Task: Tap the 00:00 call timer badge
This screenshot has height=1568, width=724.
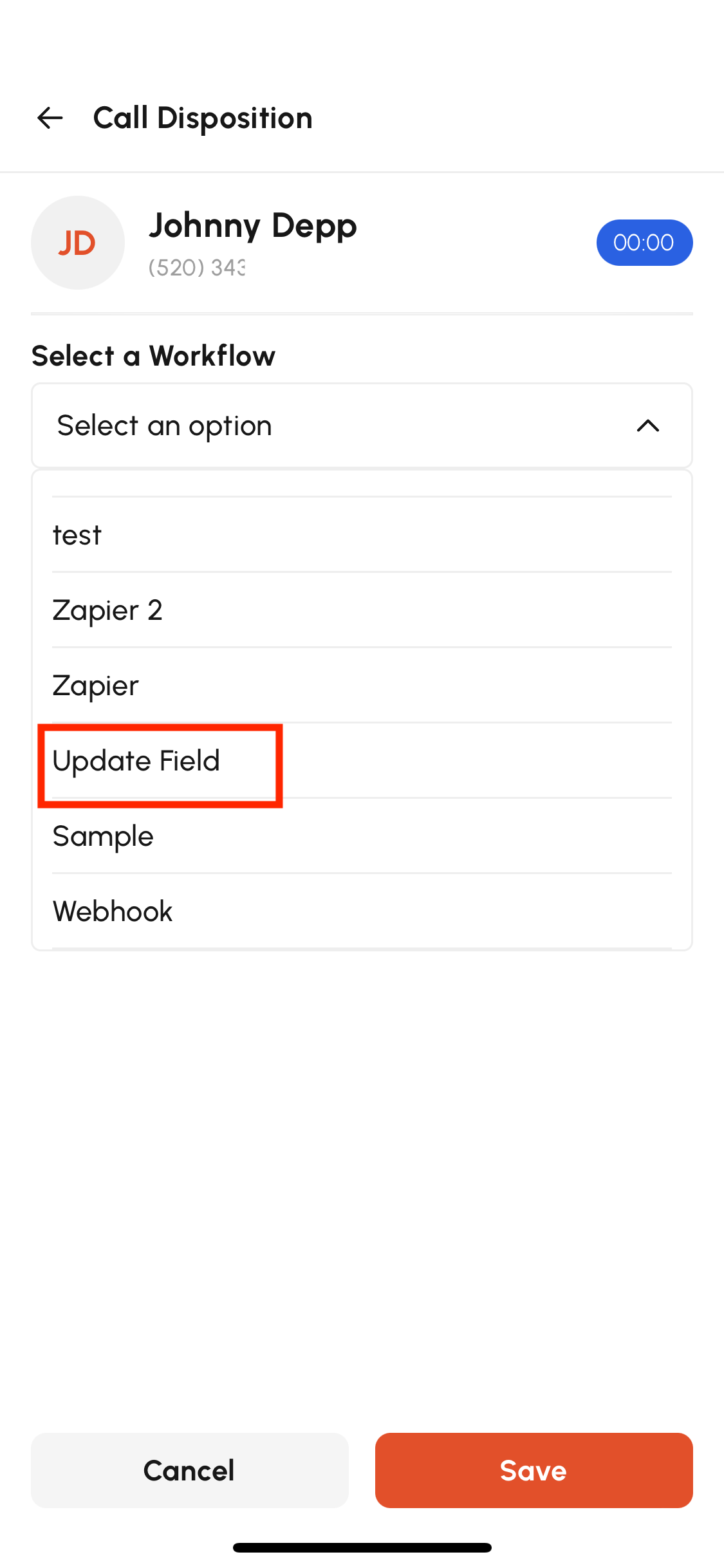Action: coord(644,243)
